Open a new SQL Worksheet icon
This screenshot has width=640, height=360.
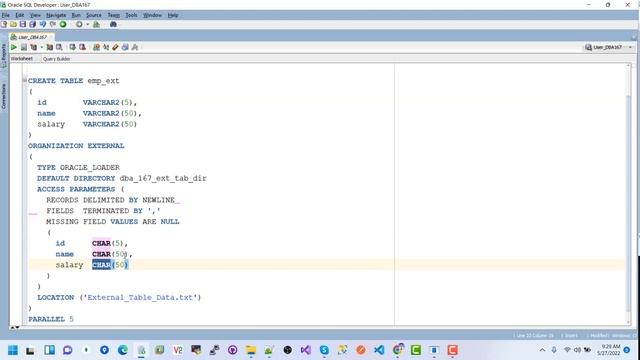(x=96, y=24)
